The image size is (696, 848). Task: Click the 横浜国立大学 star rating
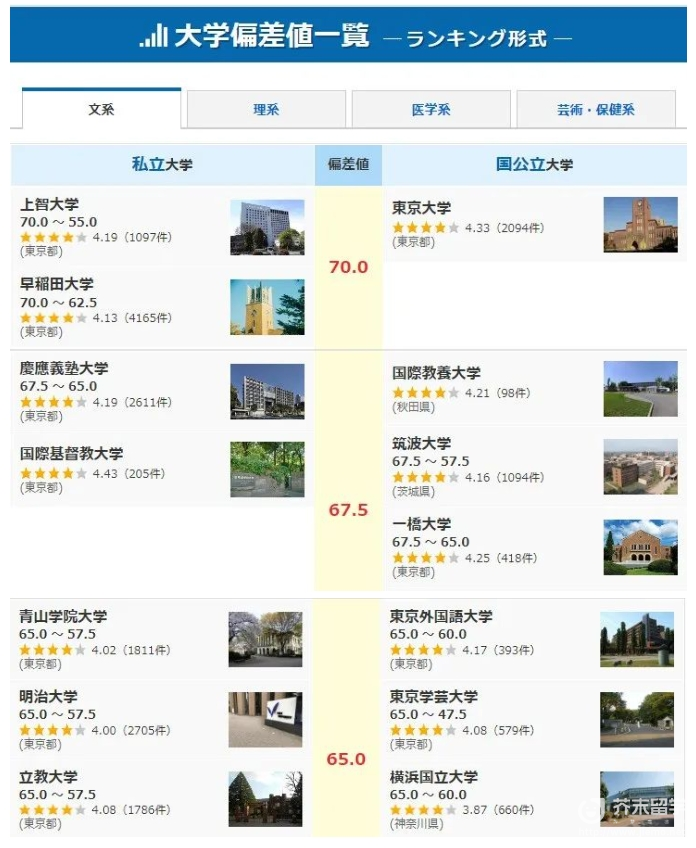423,810
